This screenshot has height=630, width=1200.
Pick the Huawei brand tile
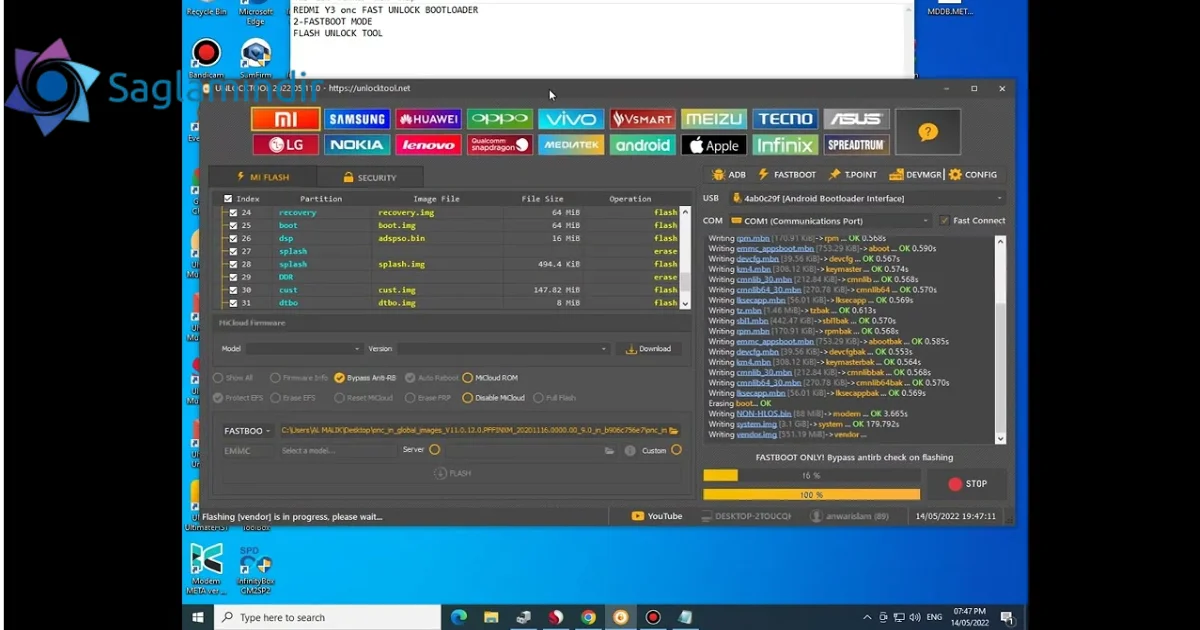[428, 119]
